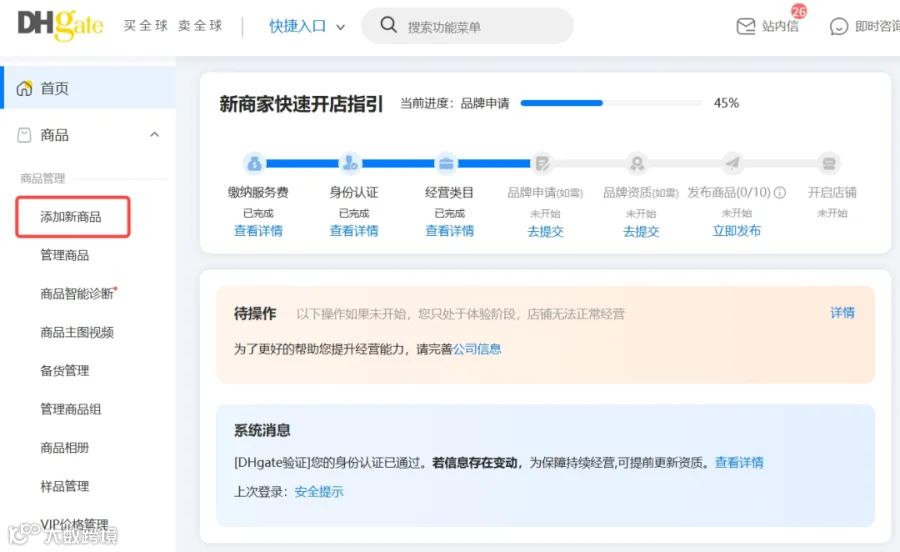Click the 品牌申请 step icon
This screenshot has width=900, height=552.
[542, 164]
